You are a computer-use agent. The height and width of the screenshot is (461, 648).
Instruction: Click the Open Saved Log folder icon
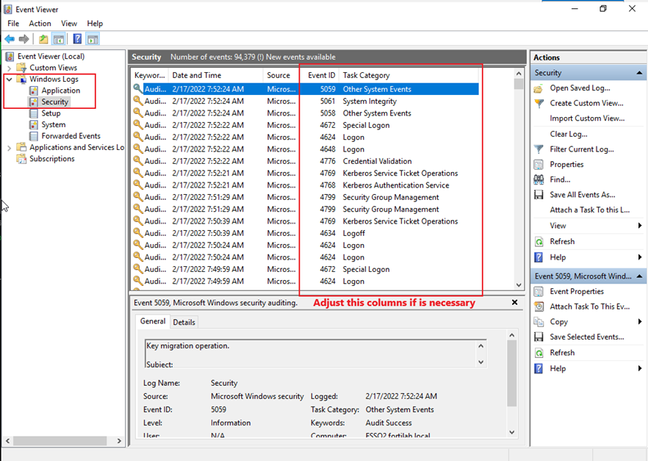click(x=539, y=88)
